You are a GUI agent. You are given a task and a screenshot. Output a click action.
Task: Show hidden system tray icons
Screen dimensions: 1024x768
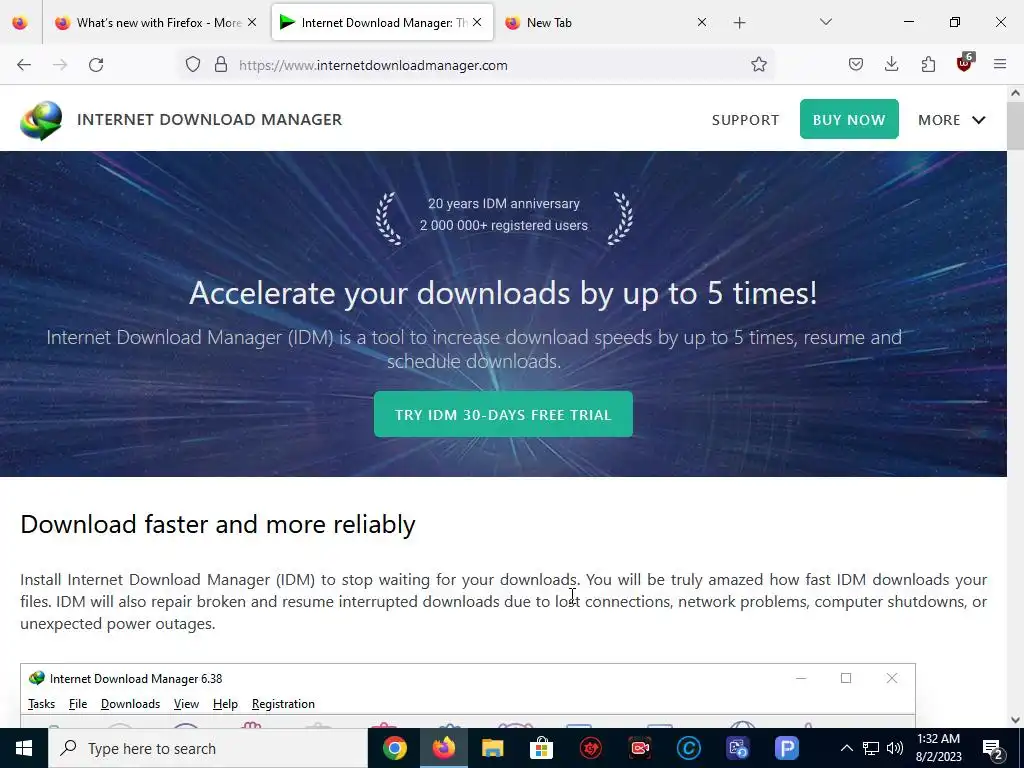coord(846,748)
